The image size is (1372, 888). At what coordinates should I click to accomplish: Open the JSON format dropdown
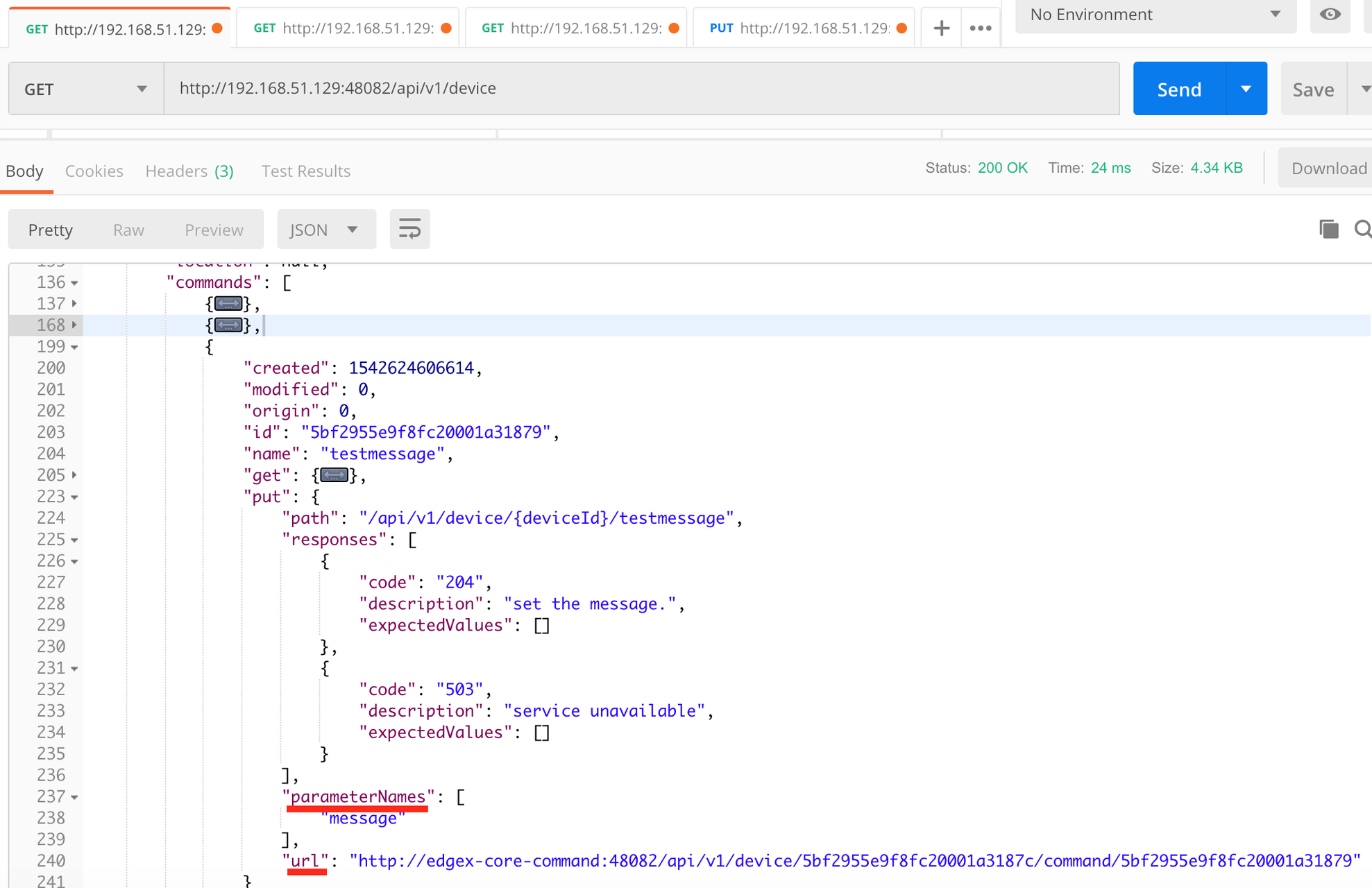326,230
